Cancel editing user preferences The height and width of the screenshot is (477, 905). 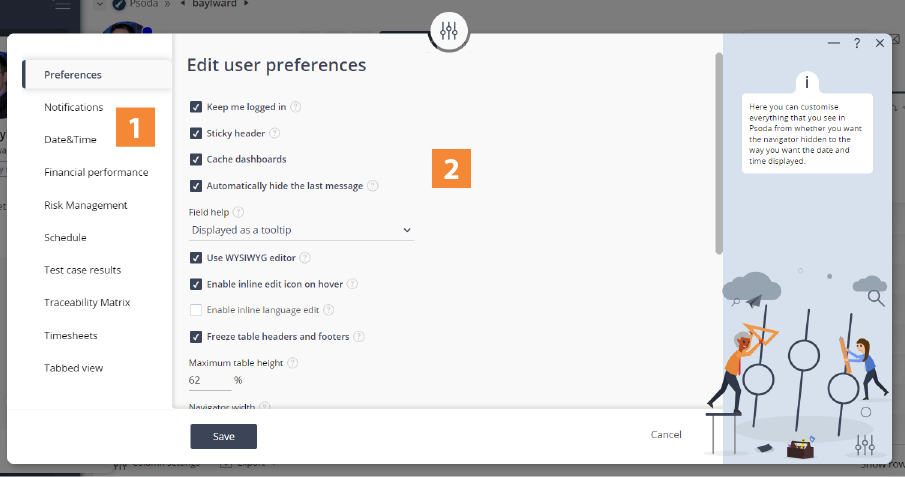coord(666,434)
